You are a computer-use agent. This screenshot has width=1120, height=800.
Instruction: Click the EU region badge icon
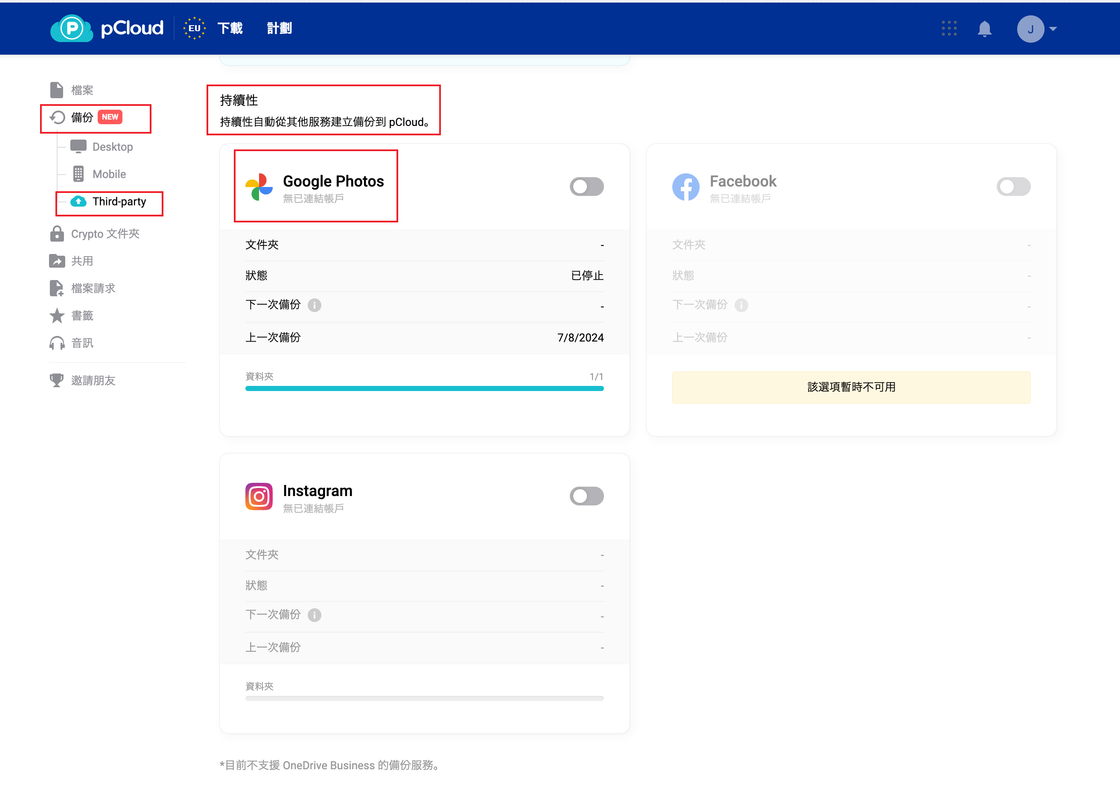(194, 29)
